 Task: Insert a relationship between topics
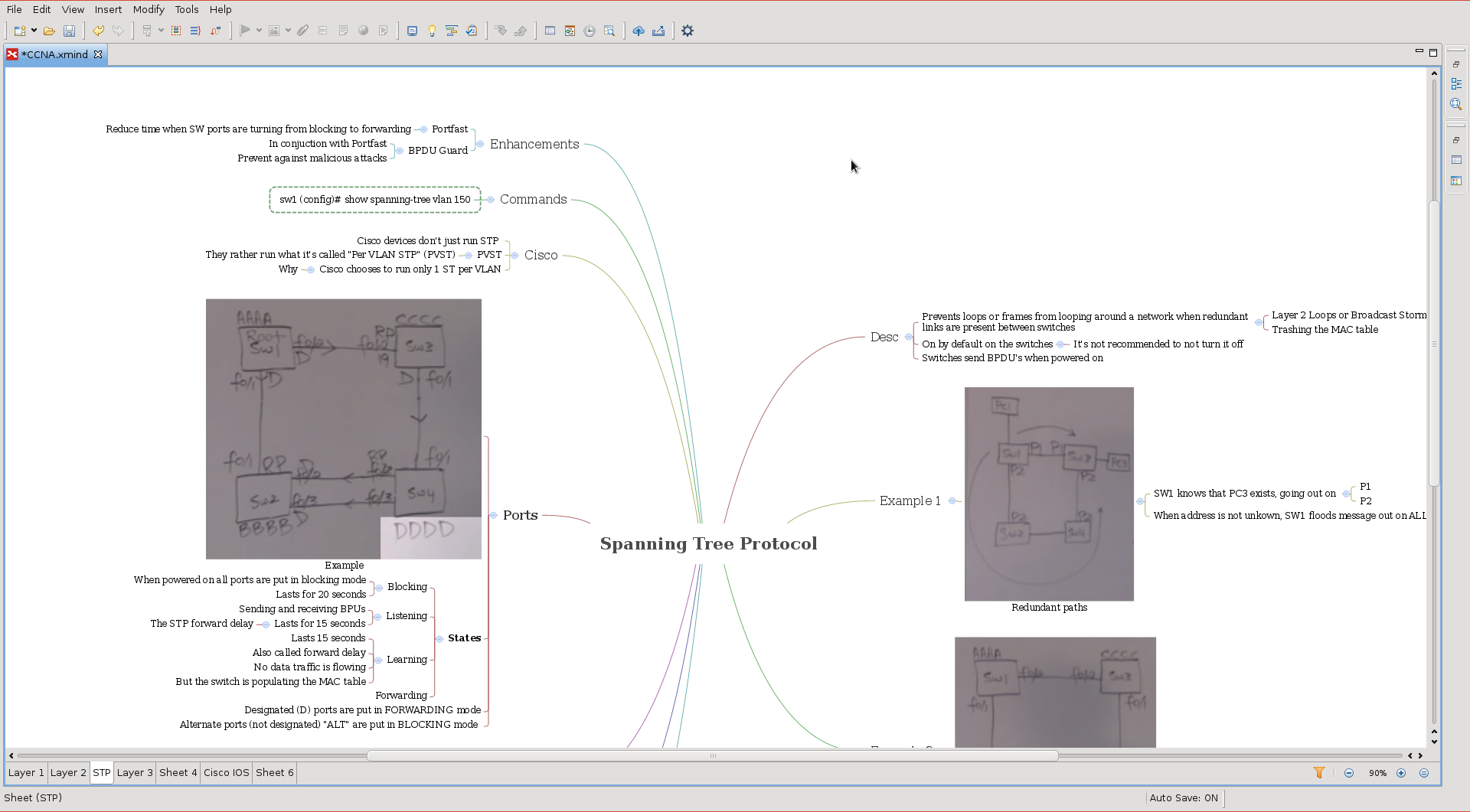[216, 31]
